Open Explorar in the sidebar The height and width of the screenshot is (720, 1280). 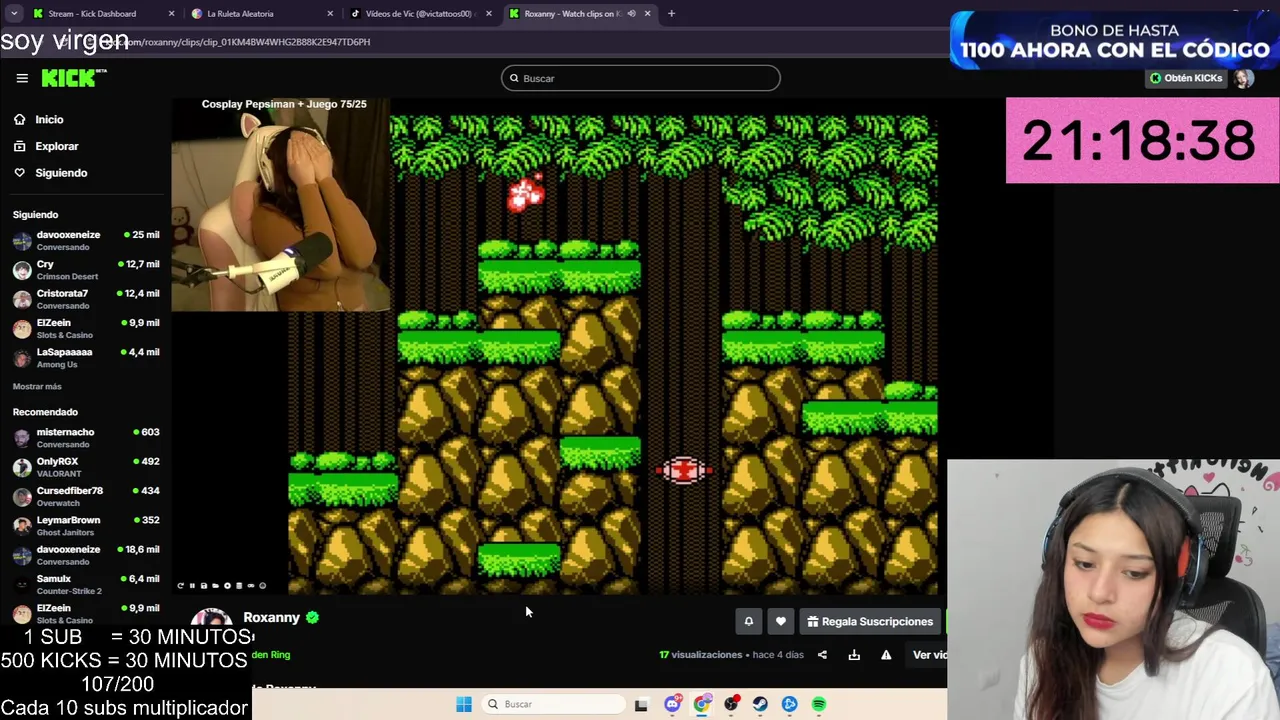(56, 146)
